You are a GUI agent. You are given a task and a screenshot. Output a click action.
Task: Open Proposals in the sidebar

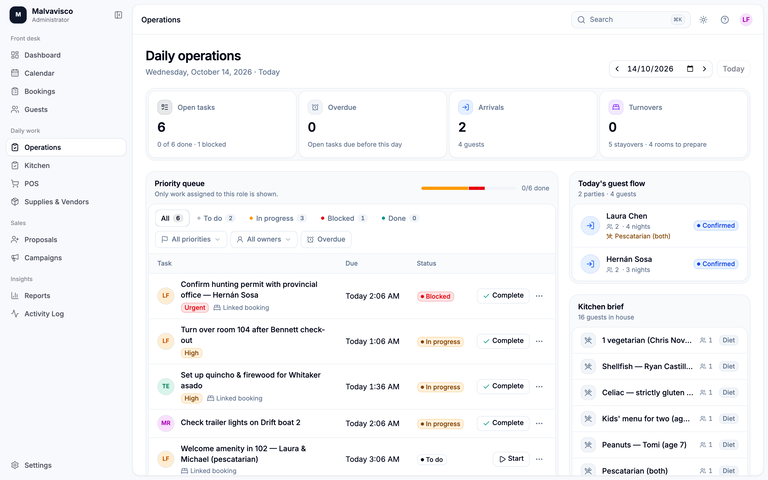click(66, 240)
